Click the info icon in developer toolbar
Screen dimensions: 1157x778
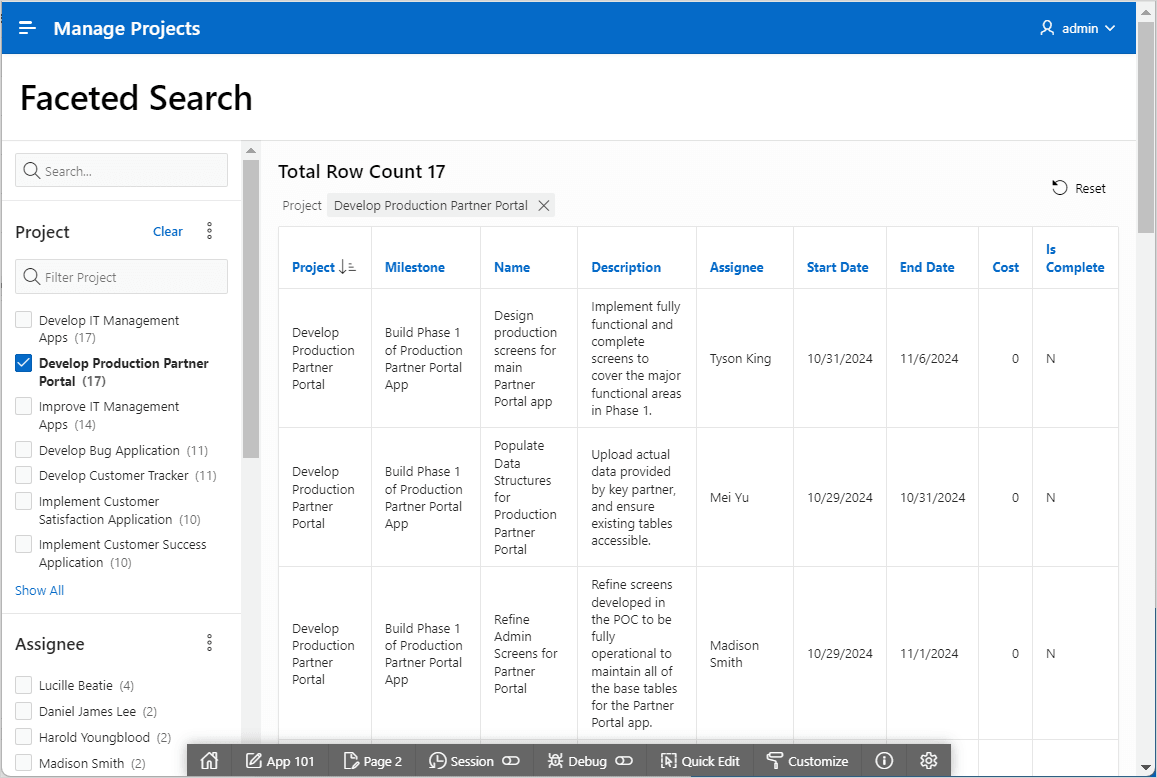click(884, 761)
